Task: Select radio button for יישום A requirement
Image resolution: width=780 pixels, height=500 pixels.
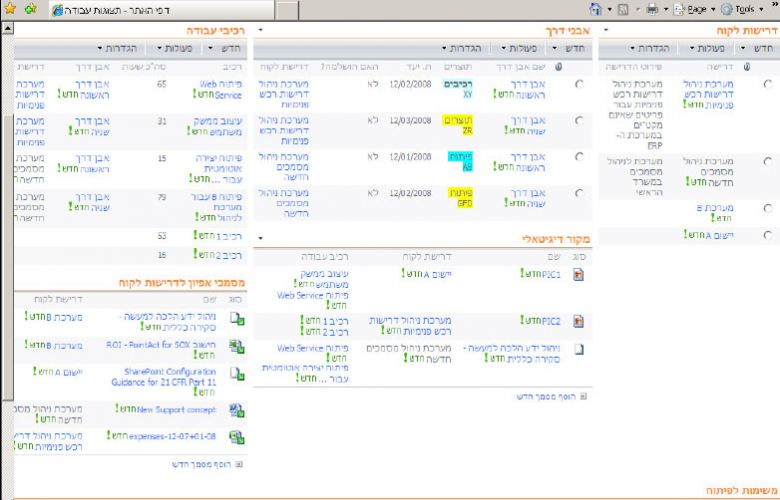Action: [768, 235]
